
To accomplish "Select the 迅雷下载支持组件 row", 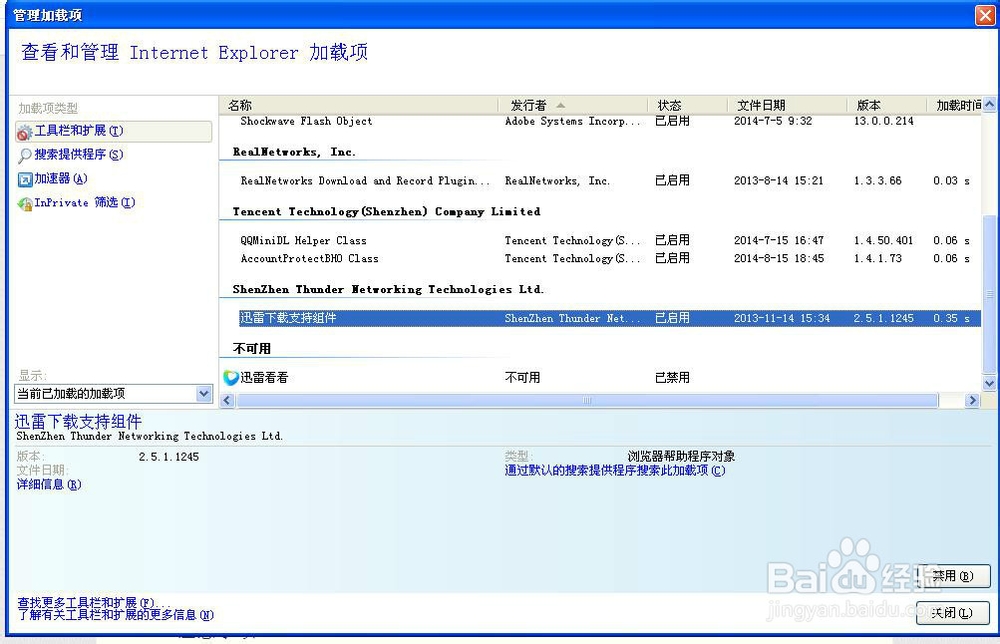I will pos(610,318).
